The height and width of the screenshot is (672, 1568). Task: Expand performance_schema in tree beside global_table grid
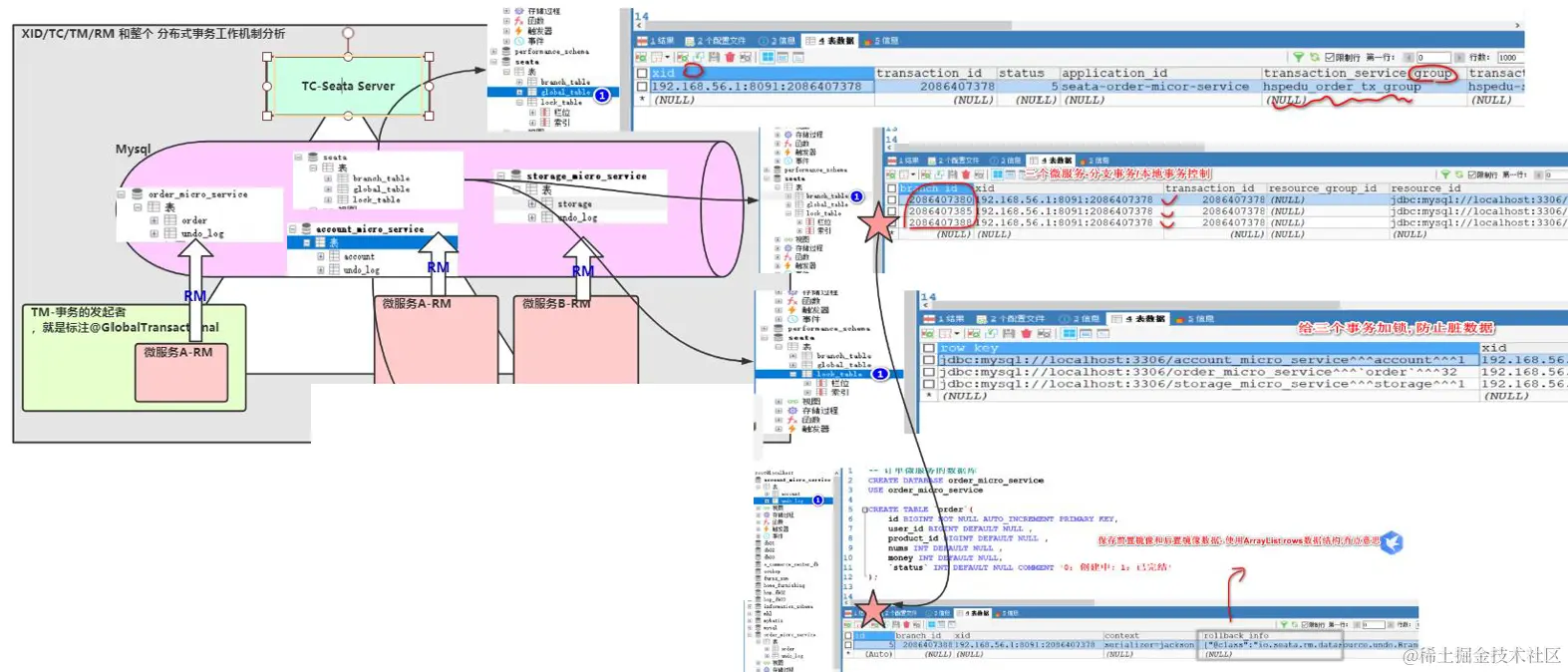[x=493, y=51]
